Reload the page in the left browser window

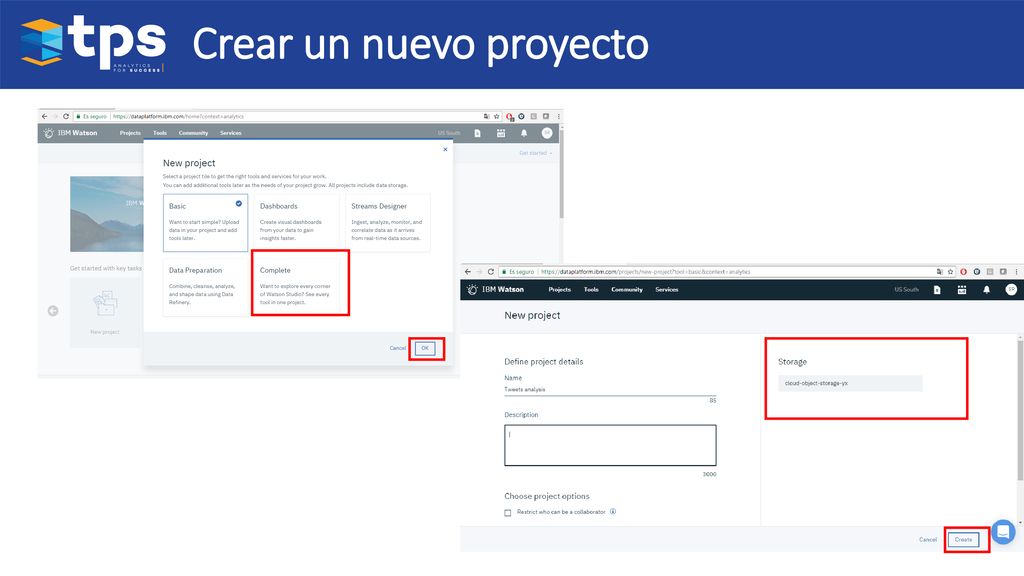(x=66, y=116)
